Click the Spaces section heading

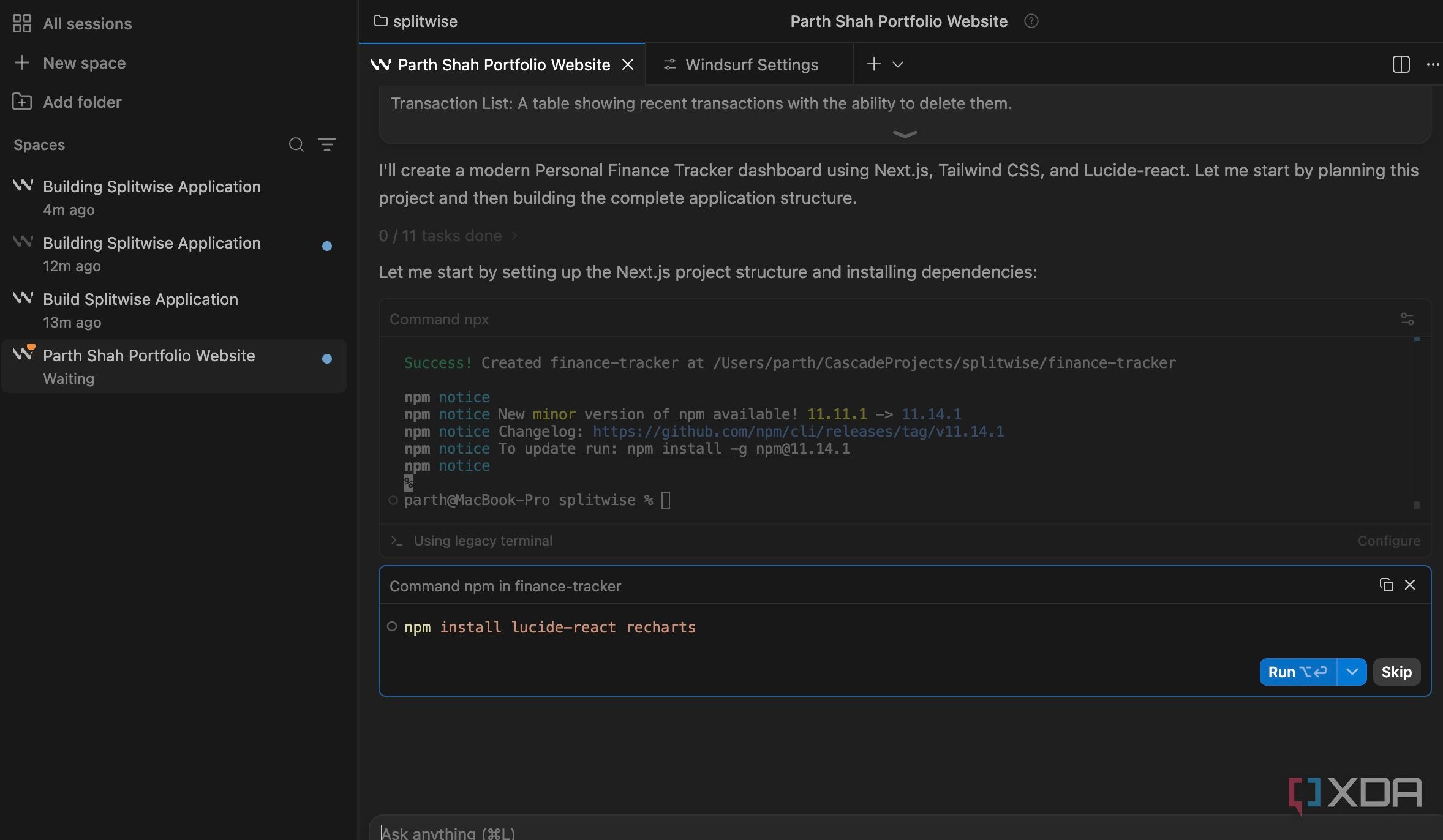pyautogui.click(x=39, y=144)
